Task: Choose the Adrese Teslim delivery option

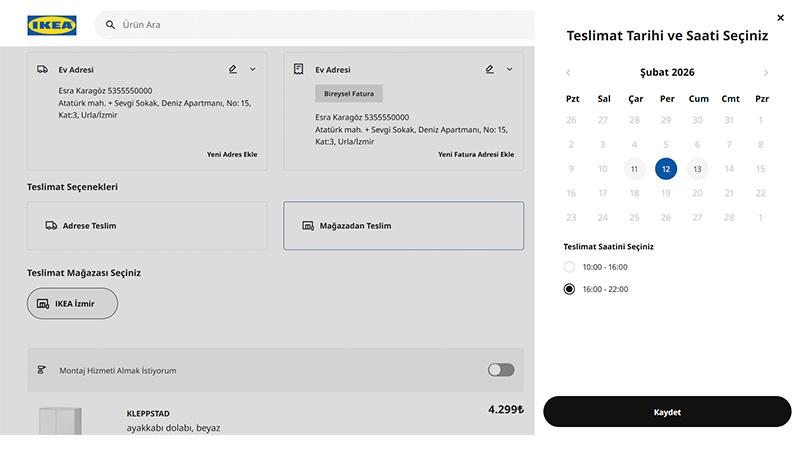Action: click(147, 226)
